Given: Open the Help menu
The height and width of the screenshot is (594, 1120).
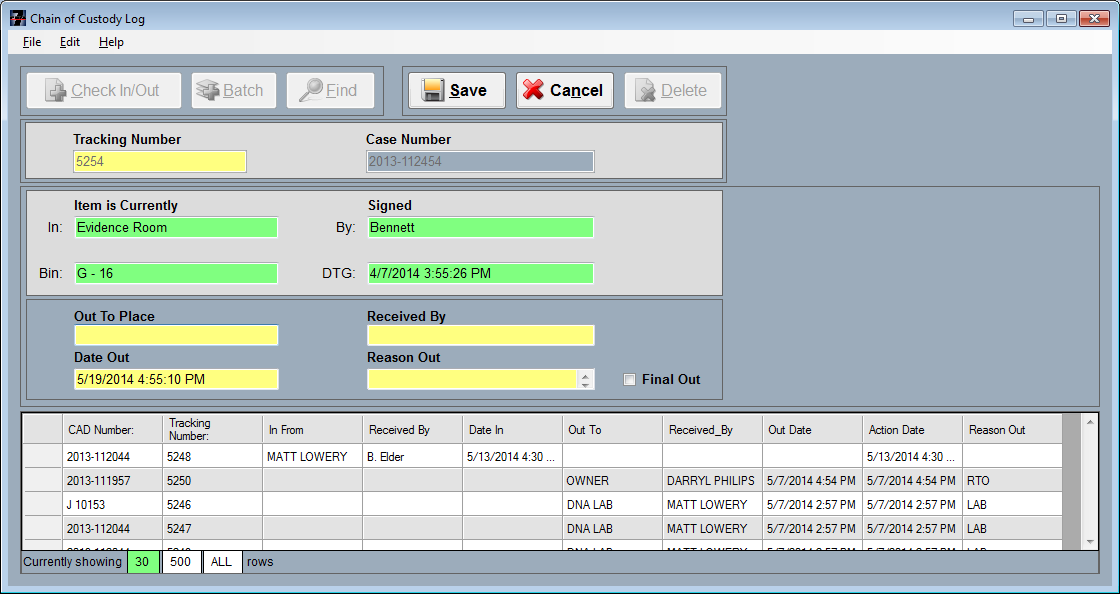Looking at the screenshot, I should [x=111, y=42].
